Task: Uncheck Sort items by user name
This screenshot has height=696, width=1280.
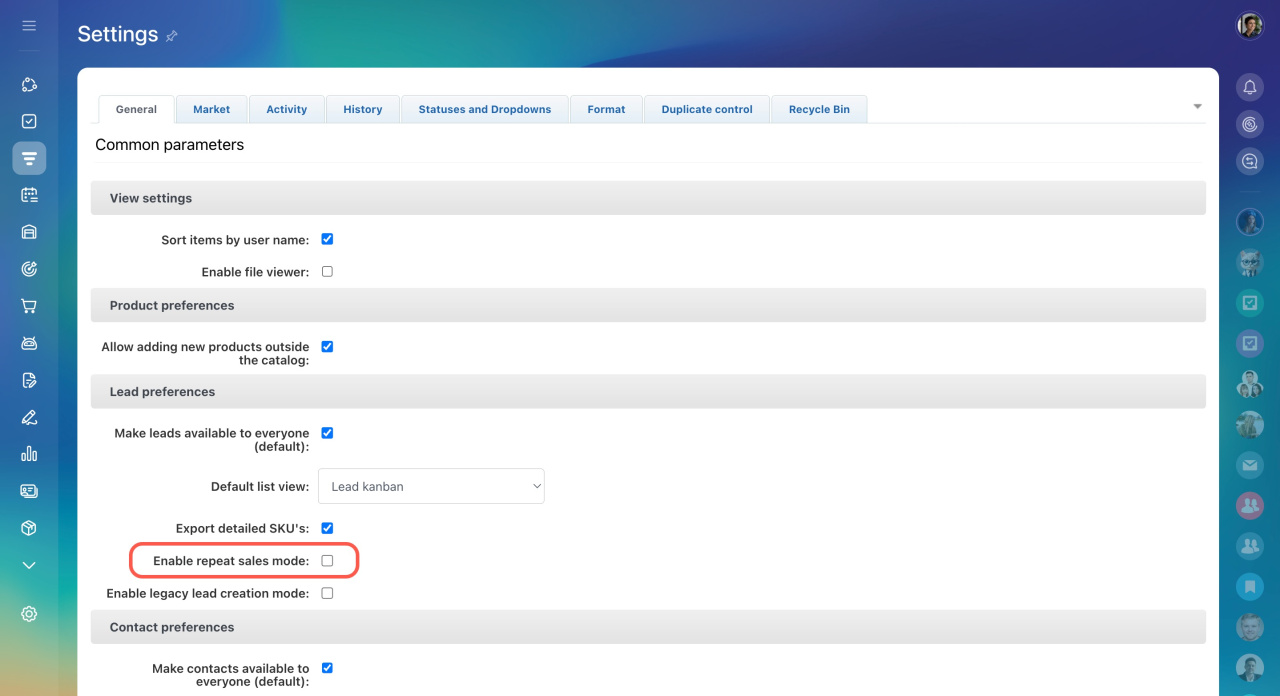Action: point(327,239)
